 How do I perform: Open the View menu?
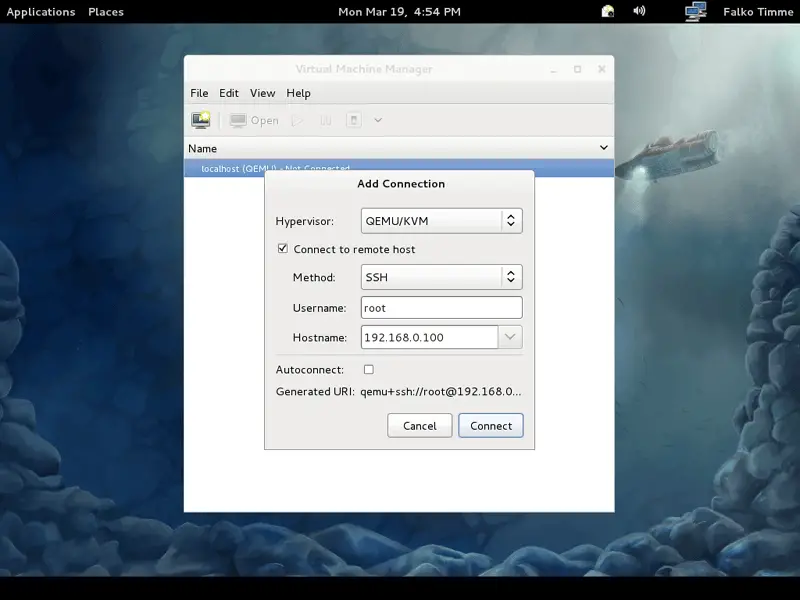[262, 93]
